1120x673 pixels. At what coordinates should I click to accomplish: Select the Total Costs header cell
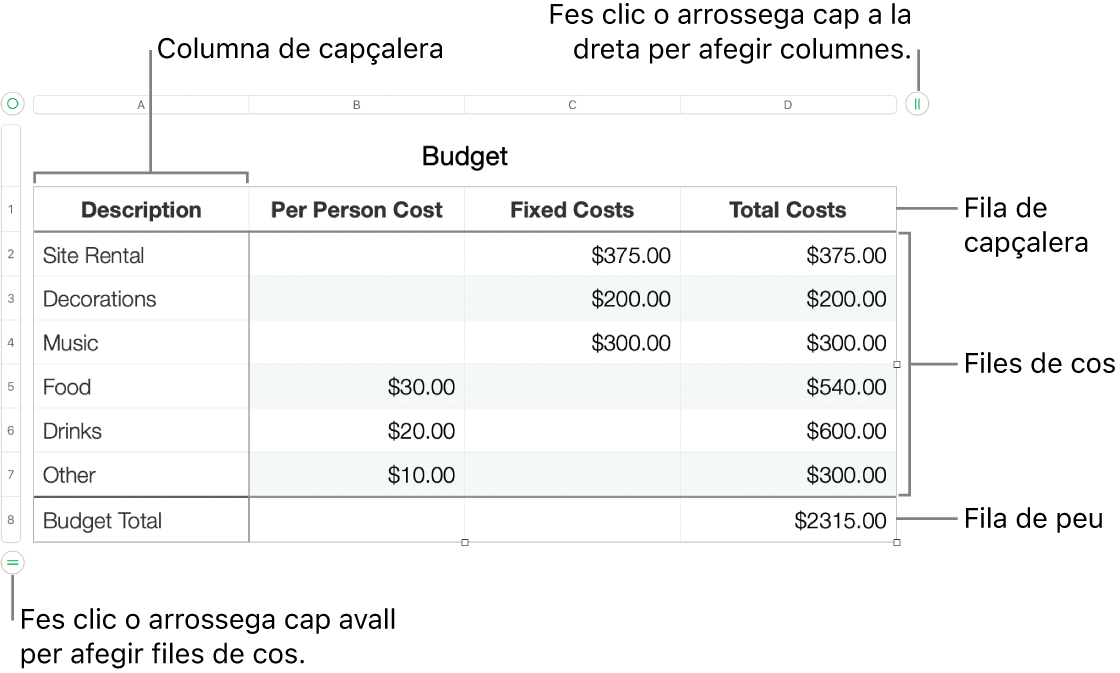[787, 209]
